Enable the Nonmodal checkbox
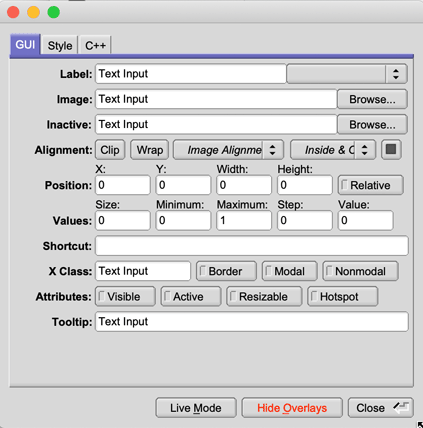The image size is (423, 428). (360, 271)
